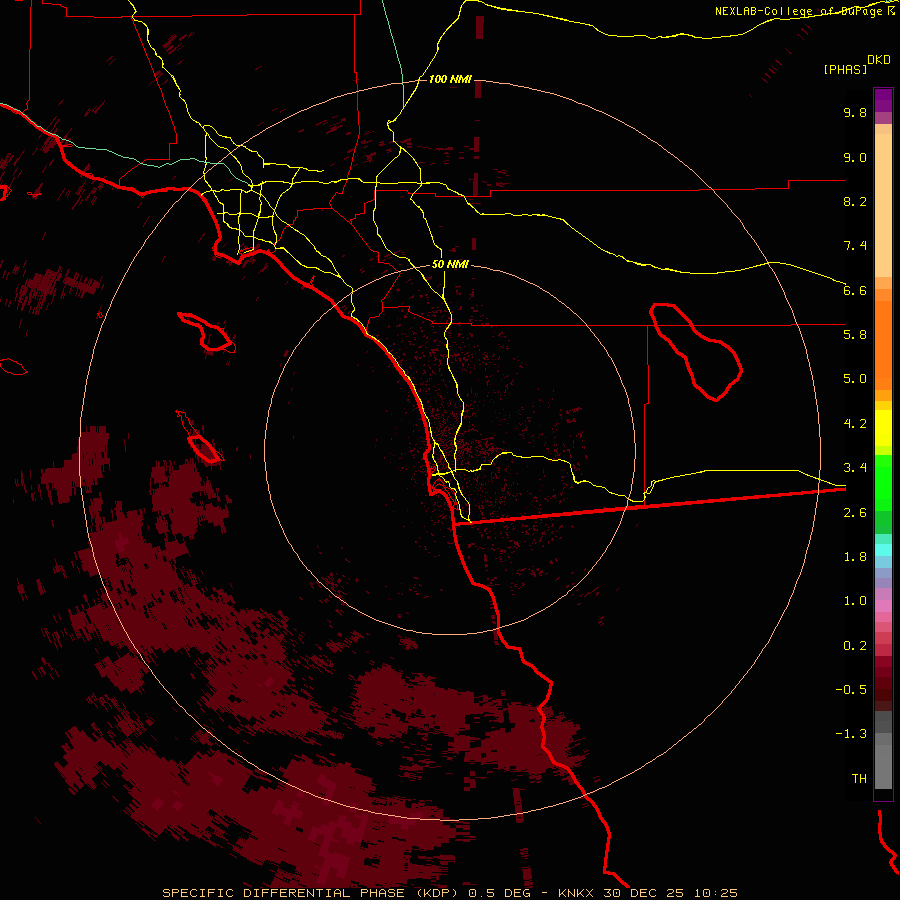The width and height of the screenshot is (900, 900).
Task: Select the -0.5 scale value
Action: (x=851, y=690)
